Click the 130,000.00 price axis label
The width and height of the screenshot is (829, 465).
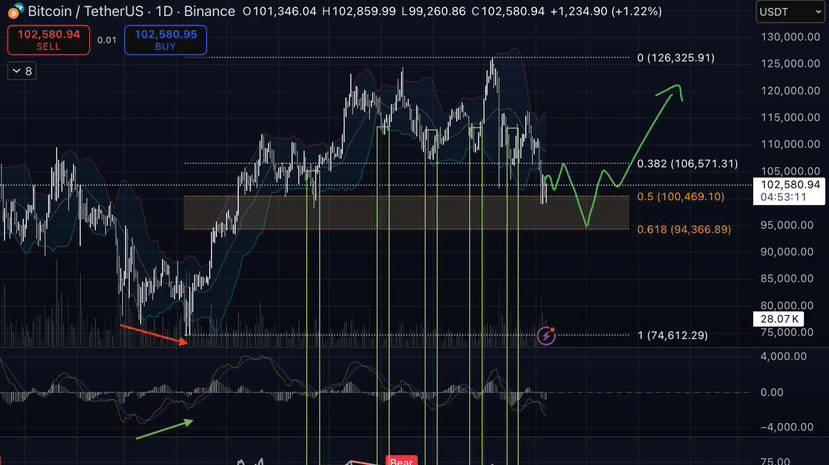coord(790,37)
